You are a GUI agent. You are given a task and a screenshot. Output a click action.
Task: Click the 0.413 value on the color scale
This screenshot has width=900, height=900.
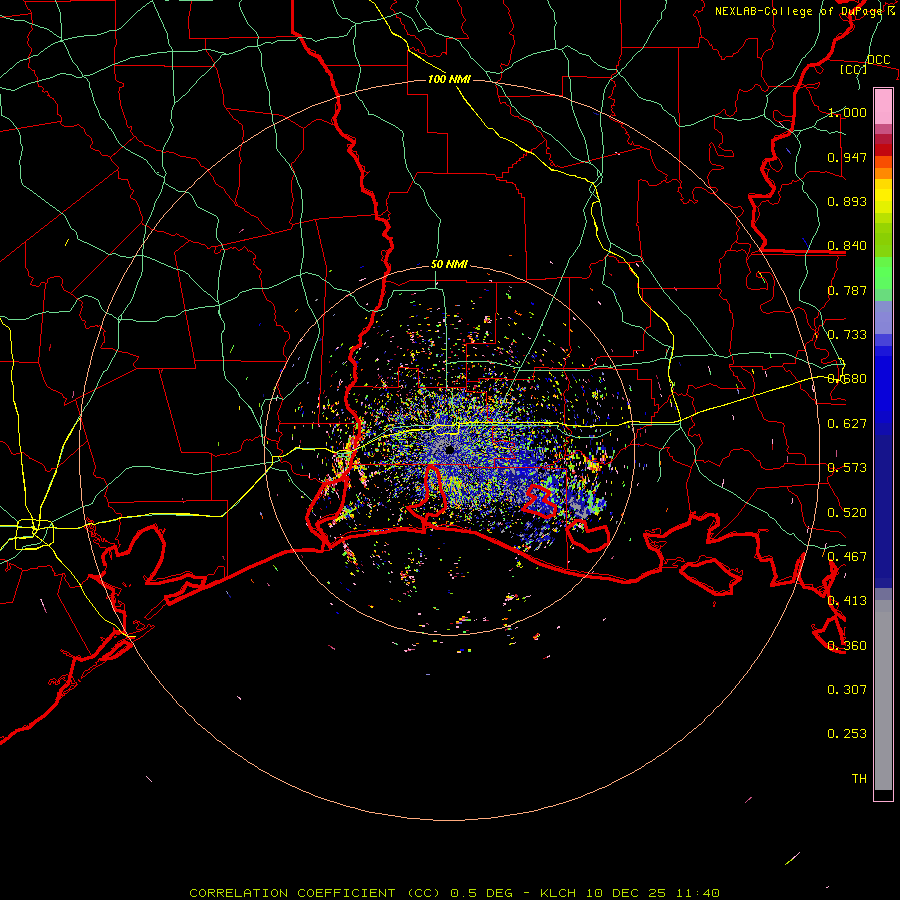[x=847, y=601]
